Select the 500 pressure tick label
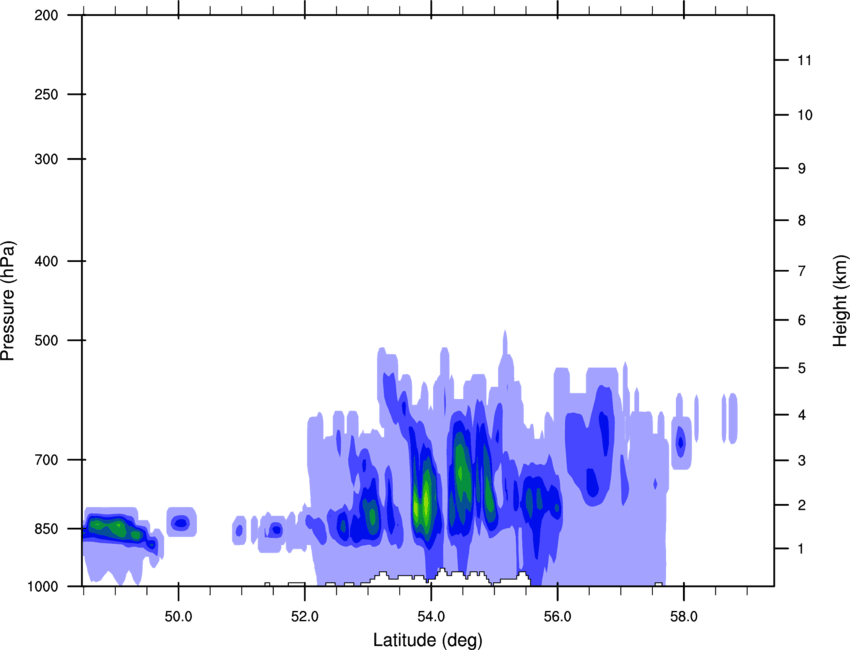The height and width of the screenshot is (650, 850). (x=46, y=340)
